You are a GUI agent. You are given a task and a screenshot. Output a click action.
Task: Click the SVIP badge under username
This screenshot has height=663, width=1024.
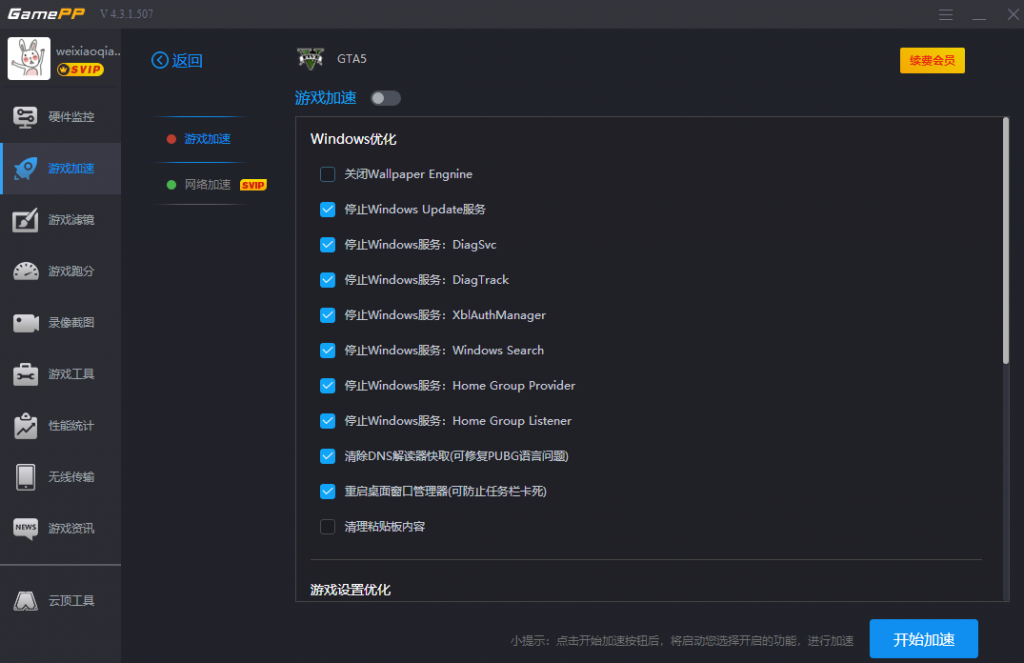tap(80, 69)
